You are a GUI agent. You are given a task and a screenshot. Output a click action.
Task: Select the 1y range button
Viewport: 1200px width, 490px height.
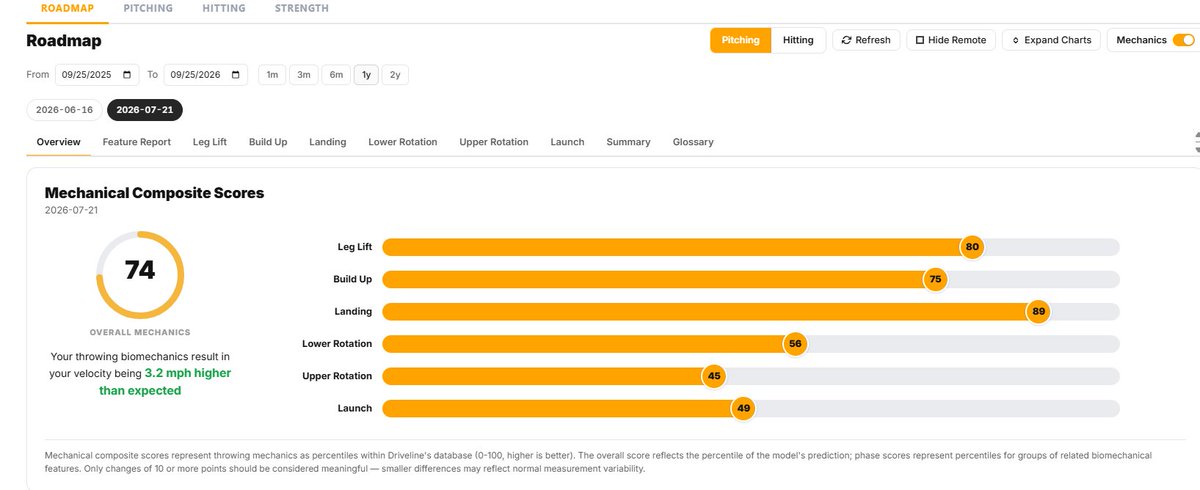pyautogui.click(x=366, y=75)
